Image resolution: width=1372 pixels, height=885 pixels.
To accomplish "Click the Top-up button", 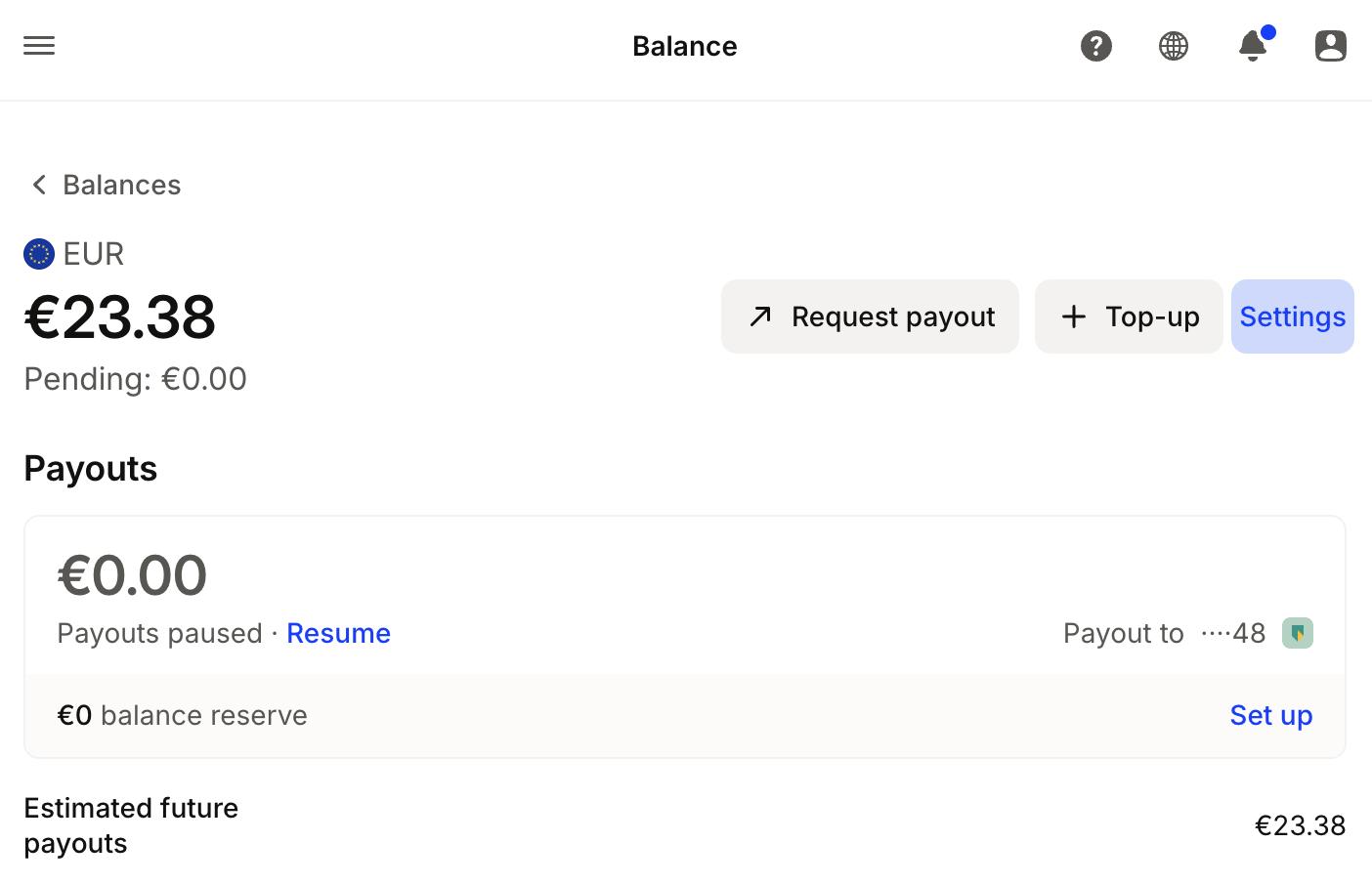I will tap(1129, 316).
